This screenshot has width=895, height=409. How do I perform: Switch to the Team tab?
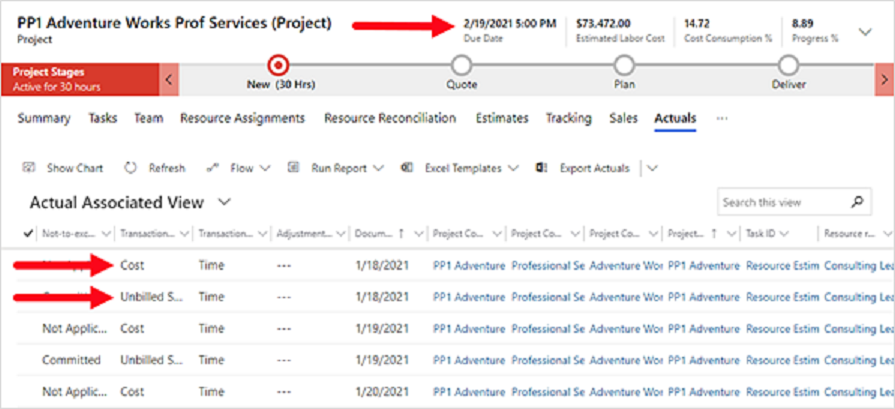coord(149,118)
